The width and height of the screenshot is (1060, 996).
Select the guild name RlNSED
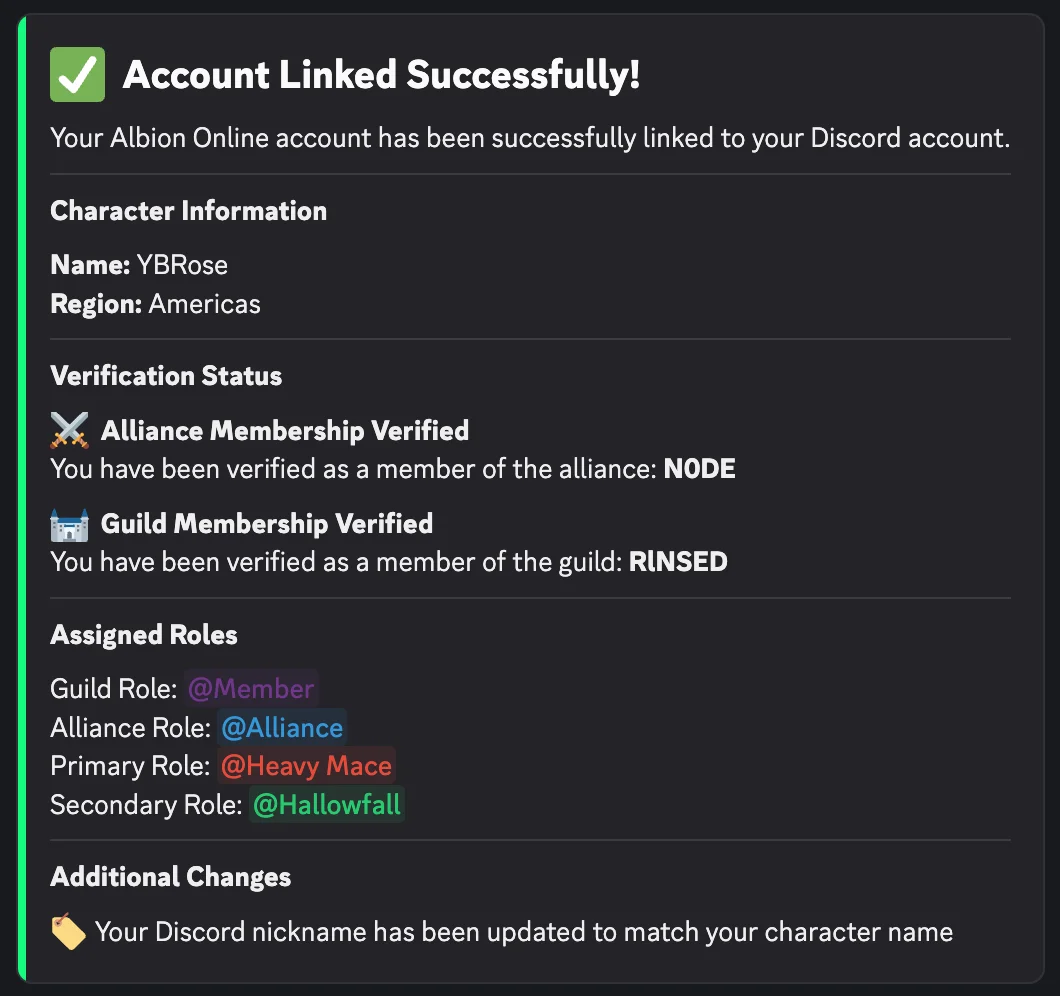click(x=678, y=561)
